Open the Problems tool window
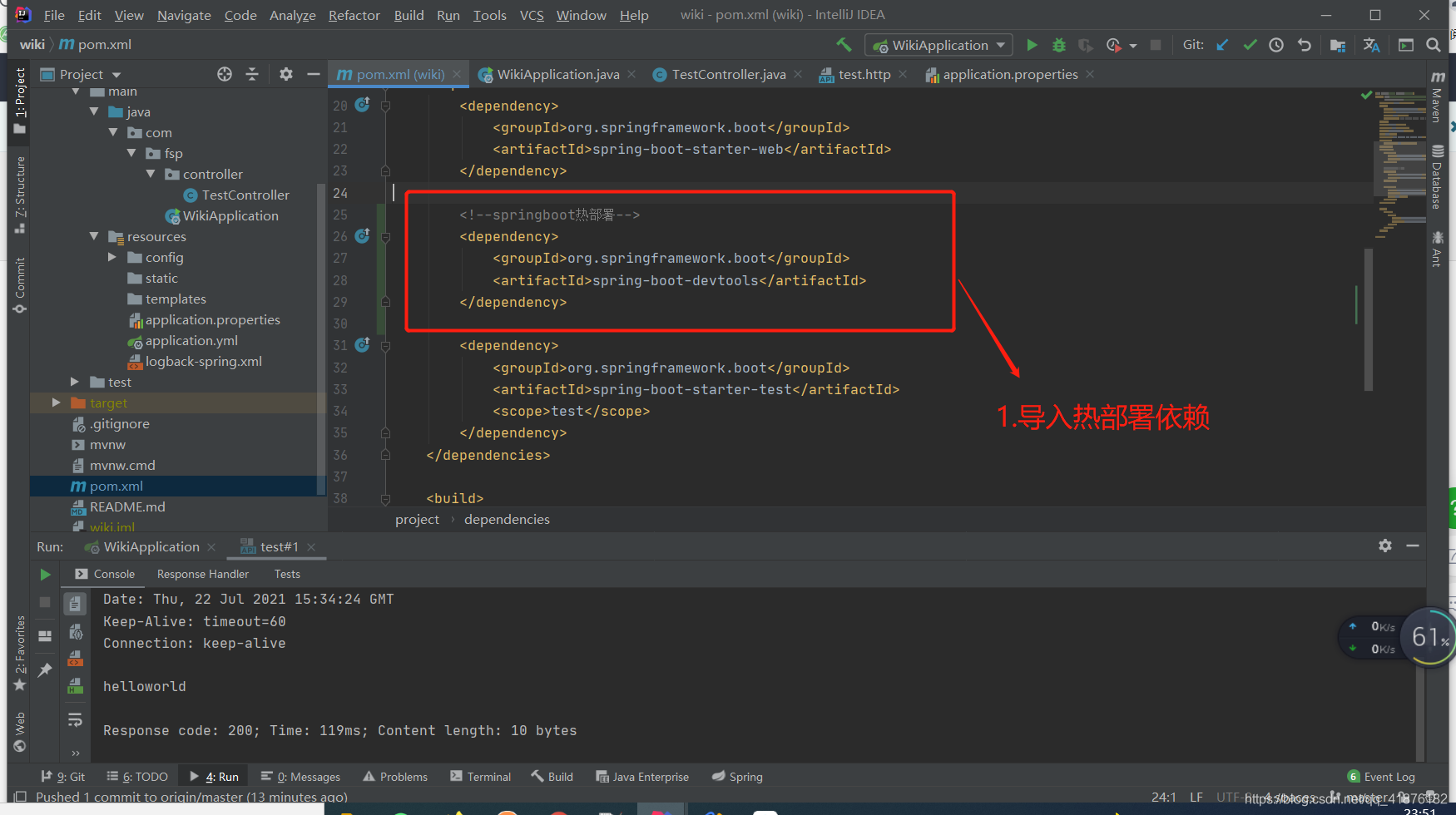The height and width of the screenshot is (815, 1456). coord(395,777)
